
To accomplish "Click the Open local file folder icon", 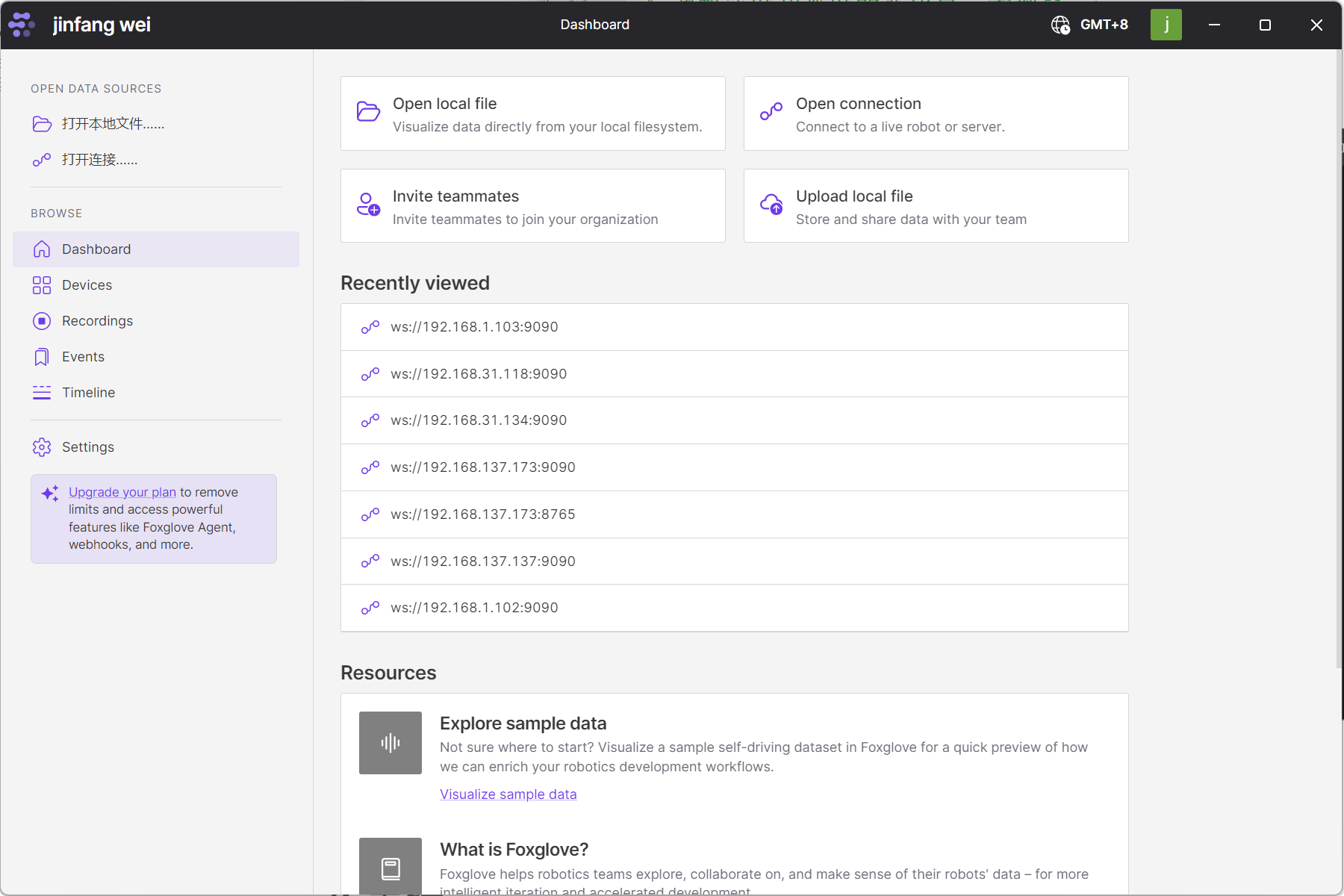I will 368,112.
